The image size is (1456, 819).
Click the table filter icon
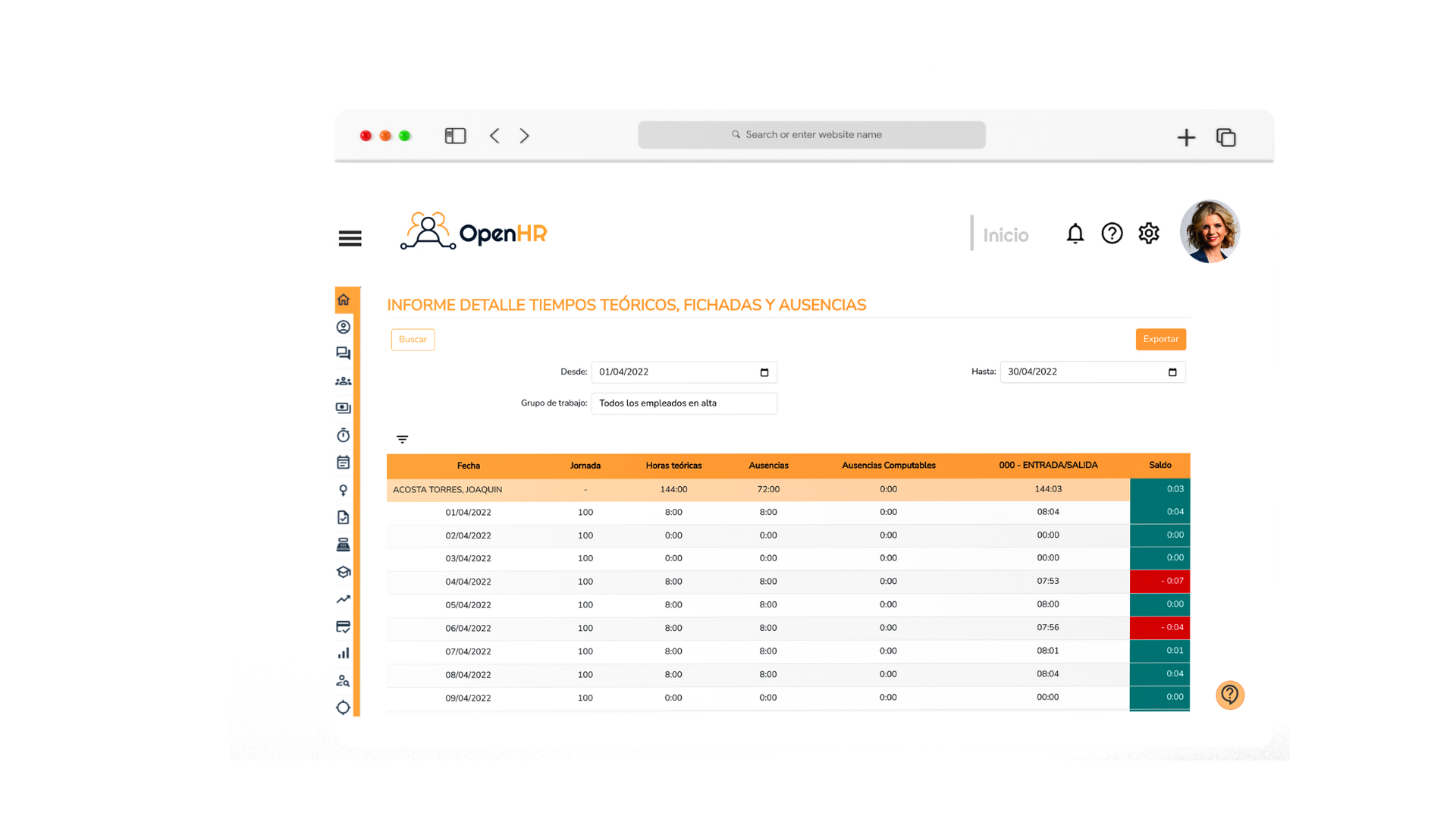[402, 439]
